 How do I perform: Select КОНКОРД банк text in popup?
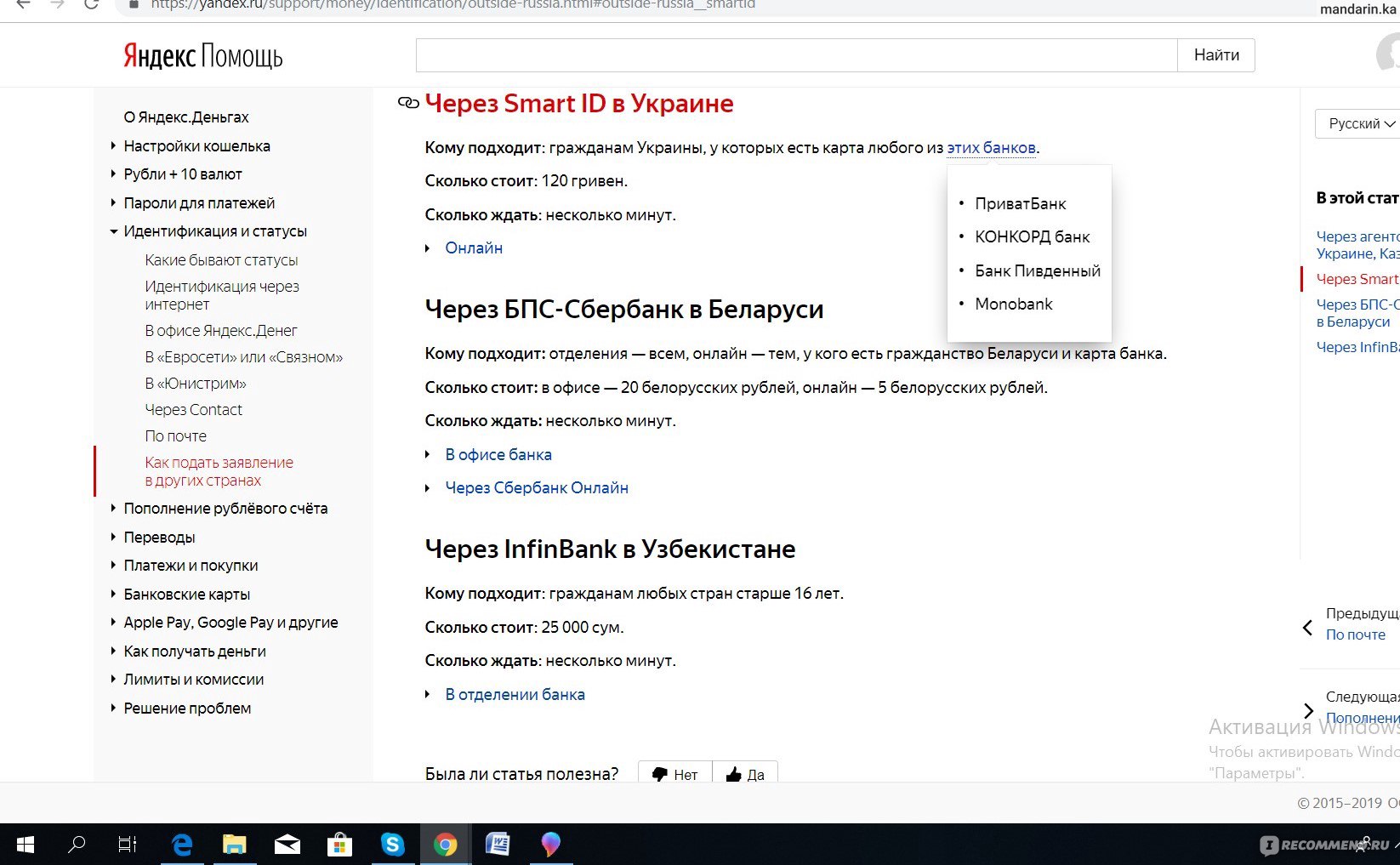pos(1032,237)
